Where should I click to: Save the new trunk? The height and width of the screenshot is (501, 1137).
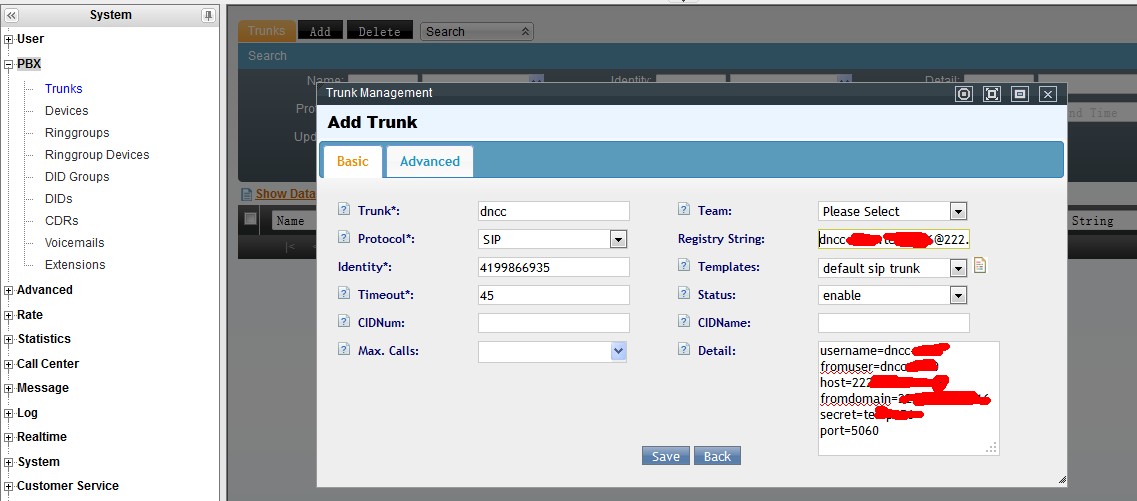(665, 456)
